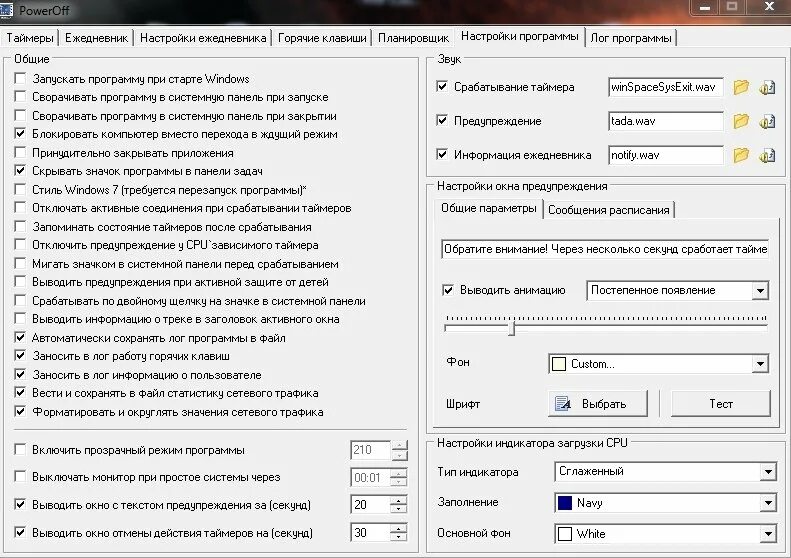Uncheck Выводить окно с текстом предупреждения
791x558 pixels.
point(20,505)
